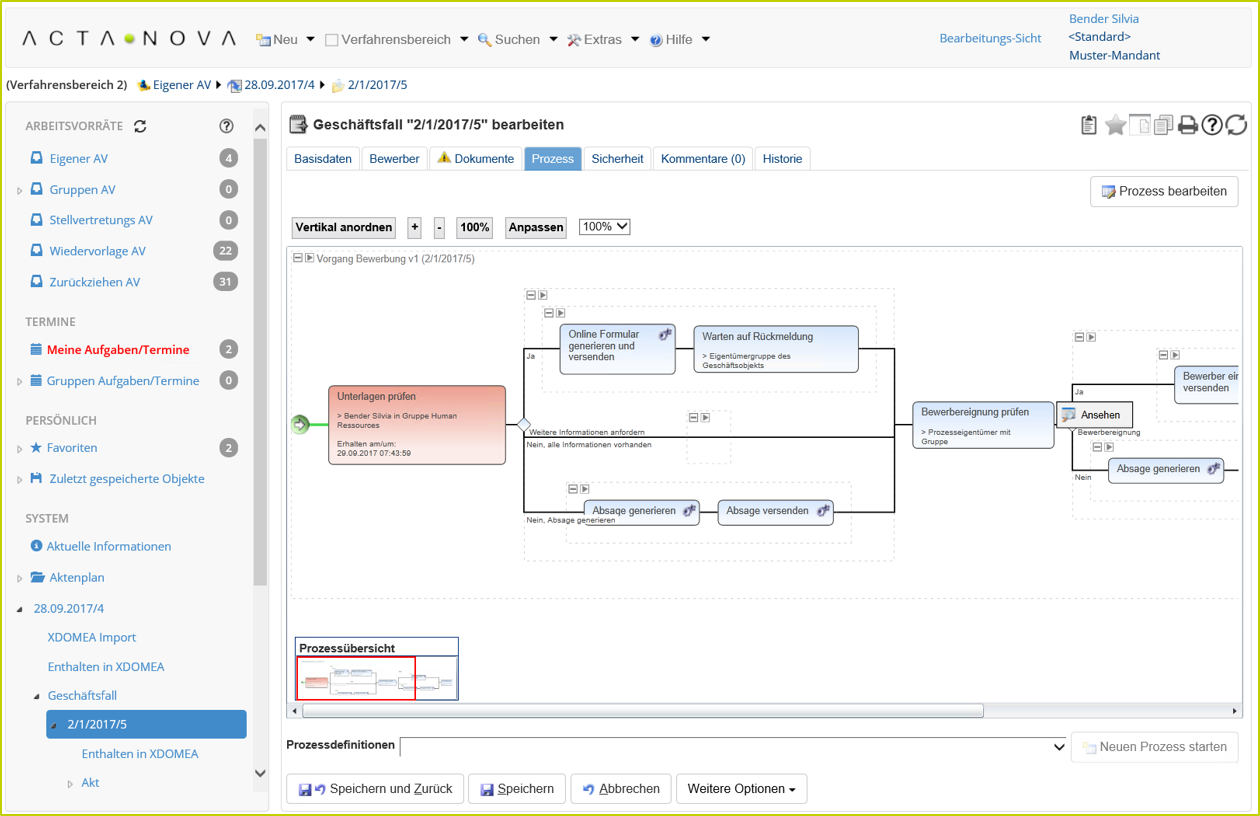Screen dimensions: 1260x816
Task: Open the Prozessdefinitionen dropdown
Action: (1060, 746)
